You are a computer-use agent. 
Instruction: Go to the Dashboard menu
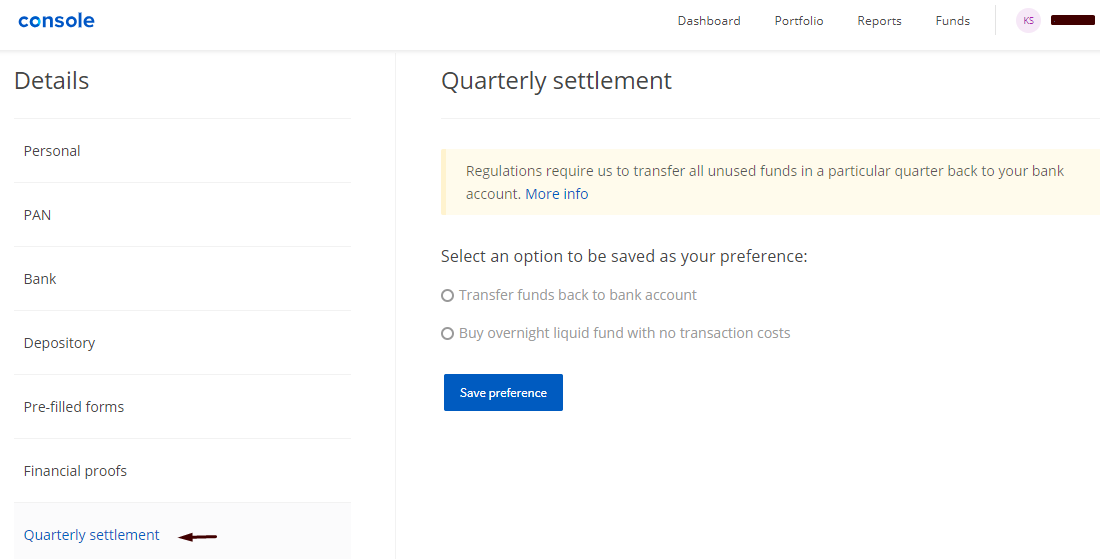point(709,21)
